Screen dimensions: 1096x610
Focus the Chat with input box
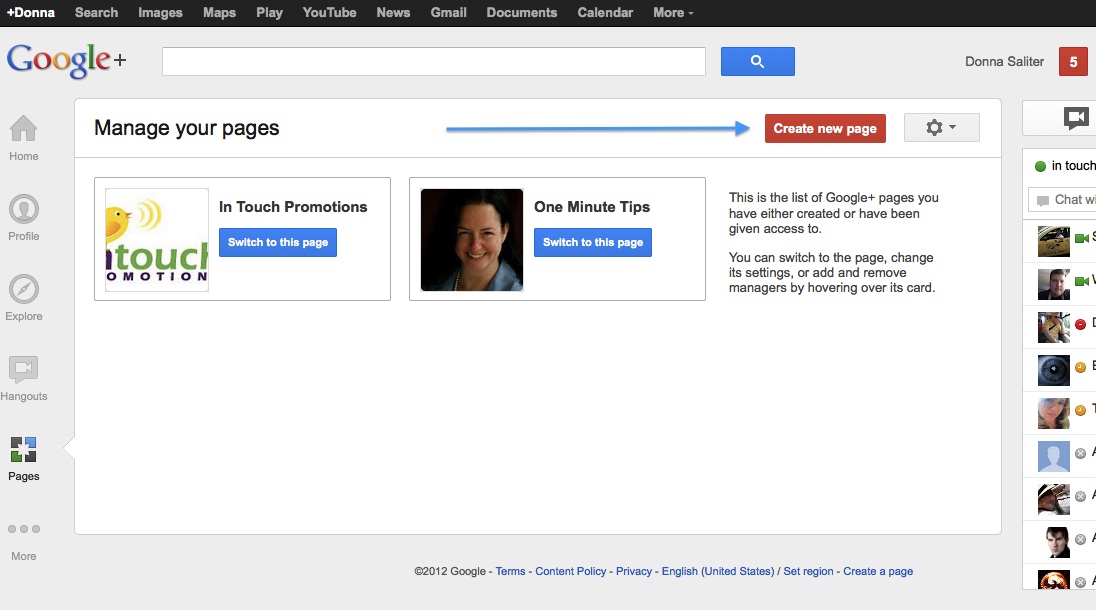1062,200
